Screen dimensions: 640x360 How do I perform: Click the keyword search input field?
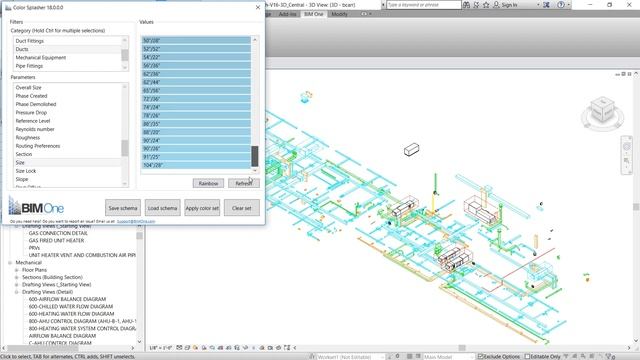point(423,5)
